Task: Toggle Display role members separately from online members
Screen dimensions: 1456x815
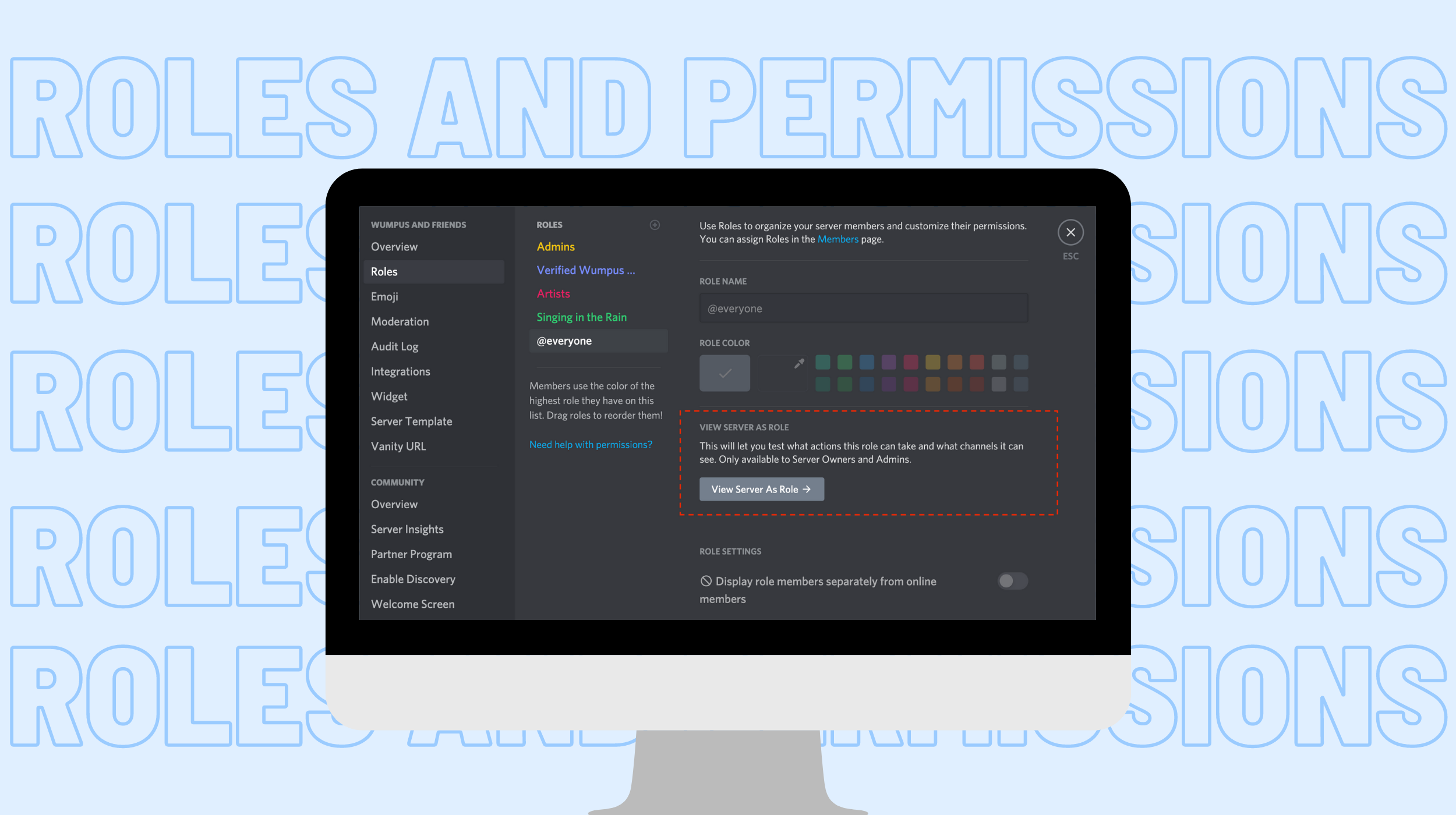Action: [1012, 580]
